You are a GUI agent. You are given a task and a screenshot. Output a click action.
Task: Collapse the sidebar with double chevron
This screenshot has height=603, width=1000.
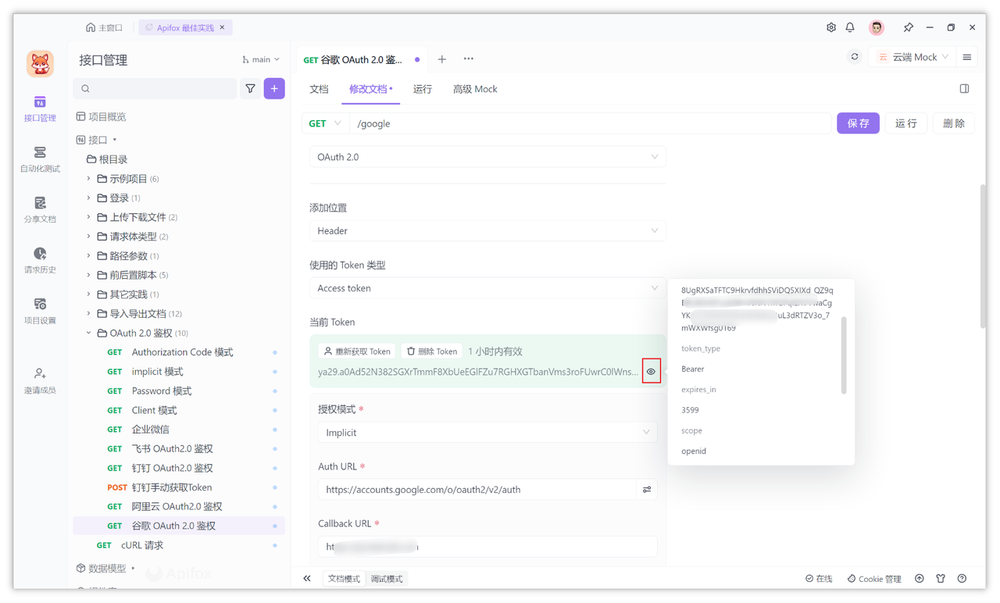coord(307,578)
